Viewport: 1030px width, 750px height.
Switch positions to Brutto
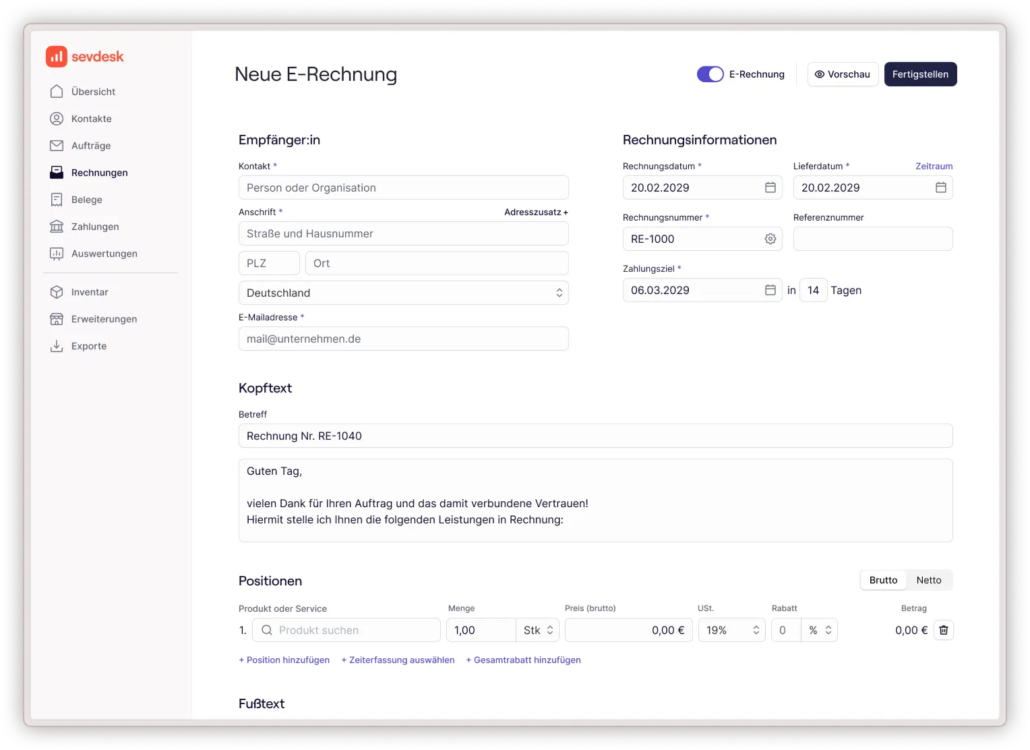(x=883, y=580)
